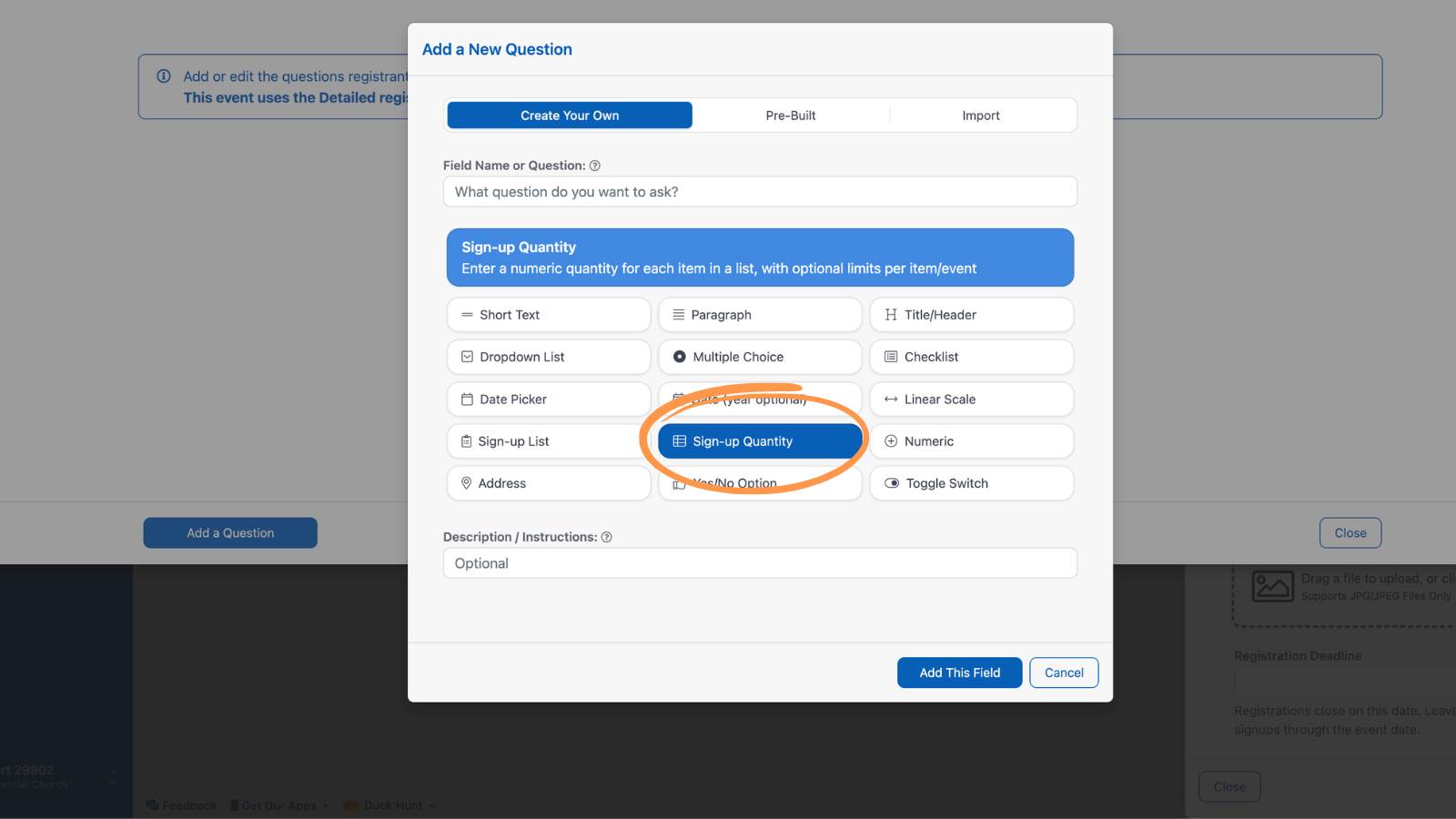
Task: Click the Add This Field button
Action: click(959, 672)
